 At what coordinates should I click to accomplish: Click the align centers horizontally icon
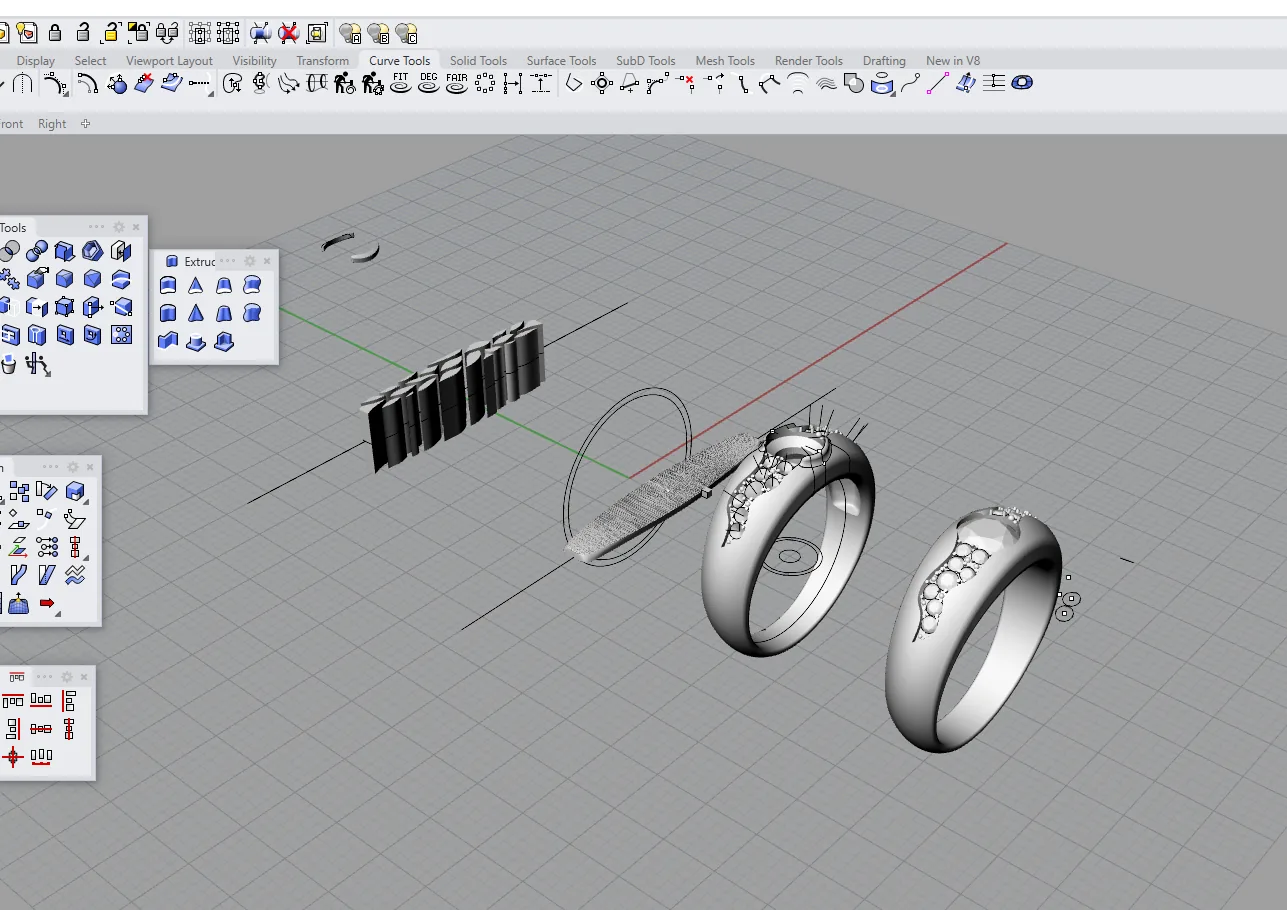point(41,729)
